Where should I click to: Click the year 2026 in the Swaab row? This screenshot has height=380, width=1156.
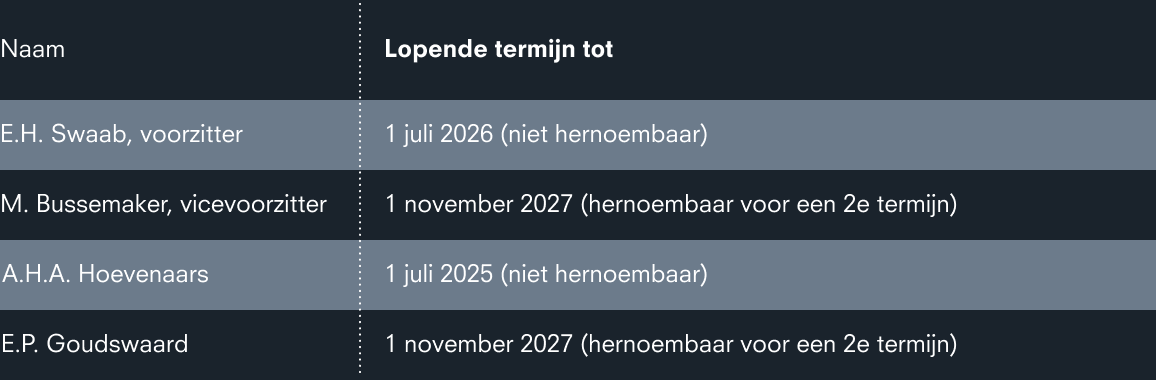(466, 134)
